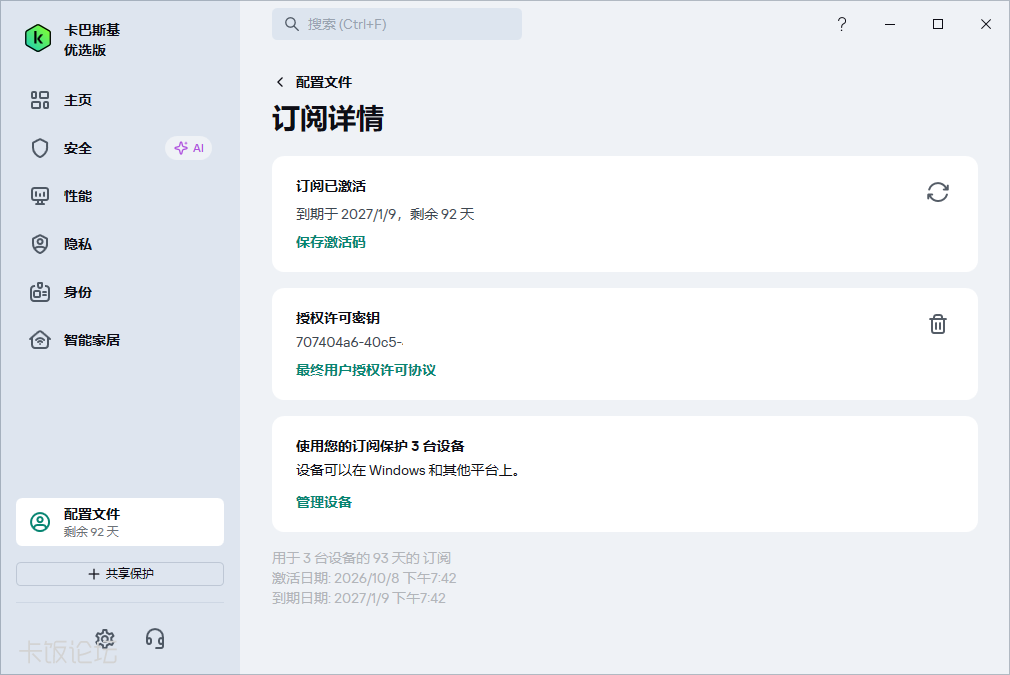Refresh subscription status with the sync icon
This screenshot has height=675, width=1010.
938,192
